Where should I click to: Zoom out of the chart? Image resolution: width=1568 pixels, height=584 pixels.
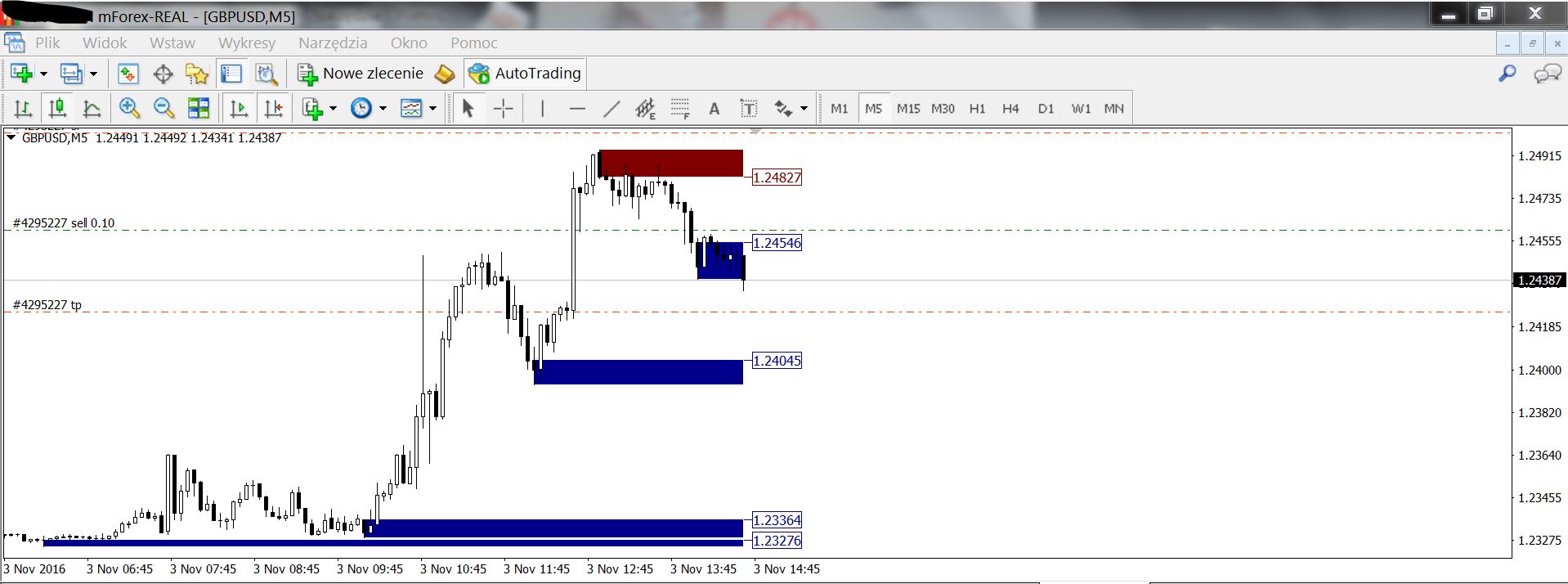(x=164, y=108)
